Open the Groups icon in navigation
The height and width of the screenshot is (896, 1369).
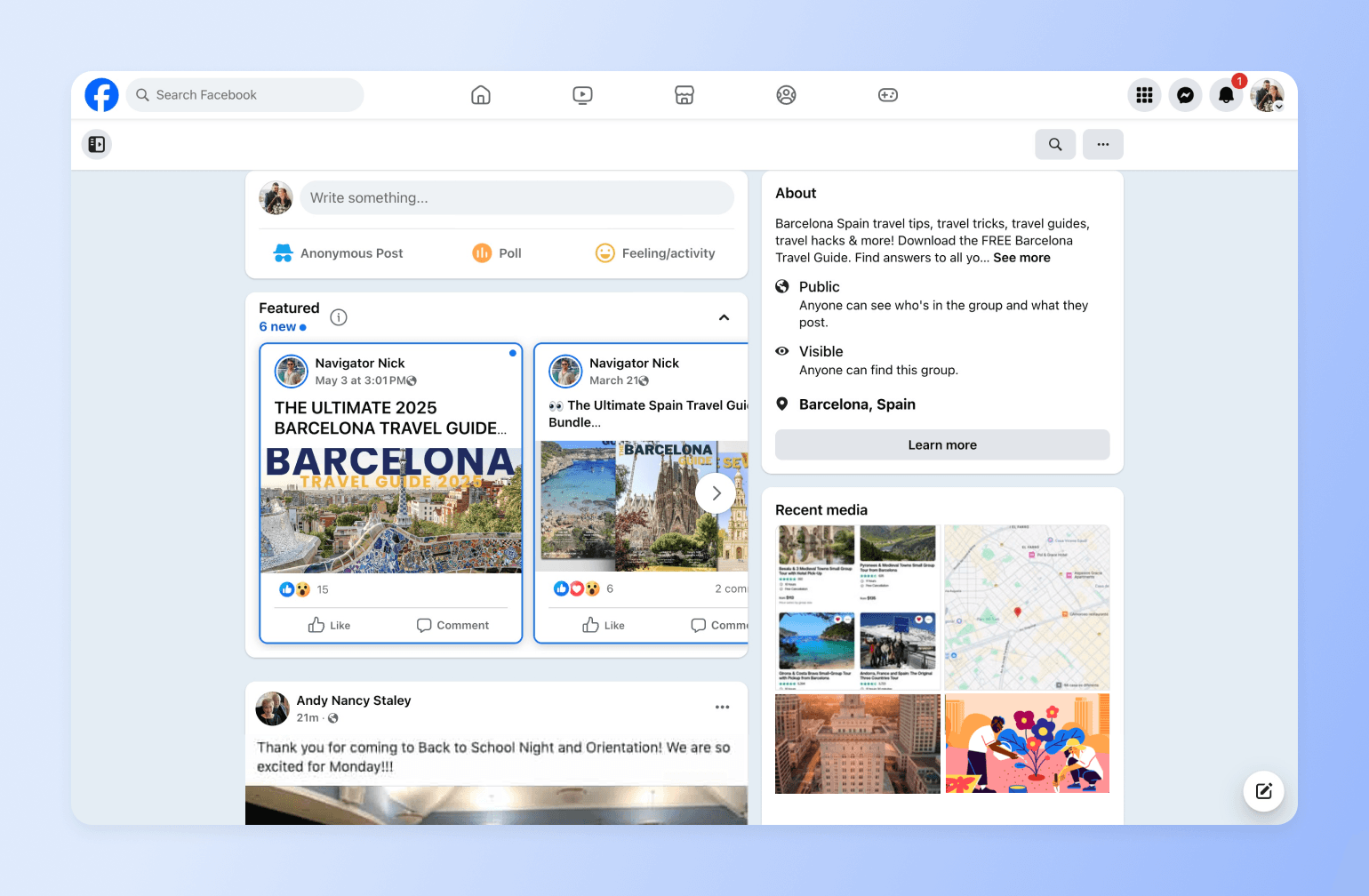pos(786,94)
